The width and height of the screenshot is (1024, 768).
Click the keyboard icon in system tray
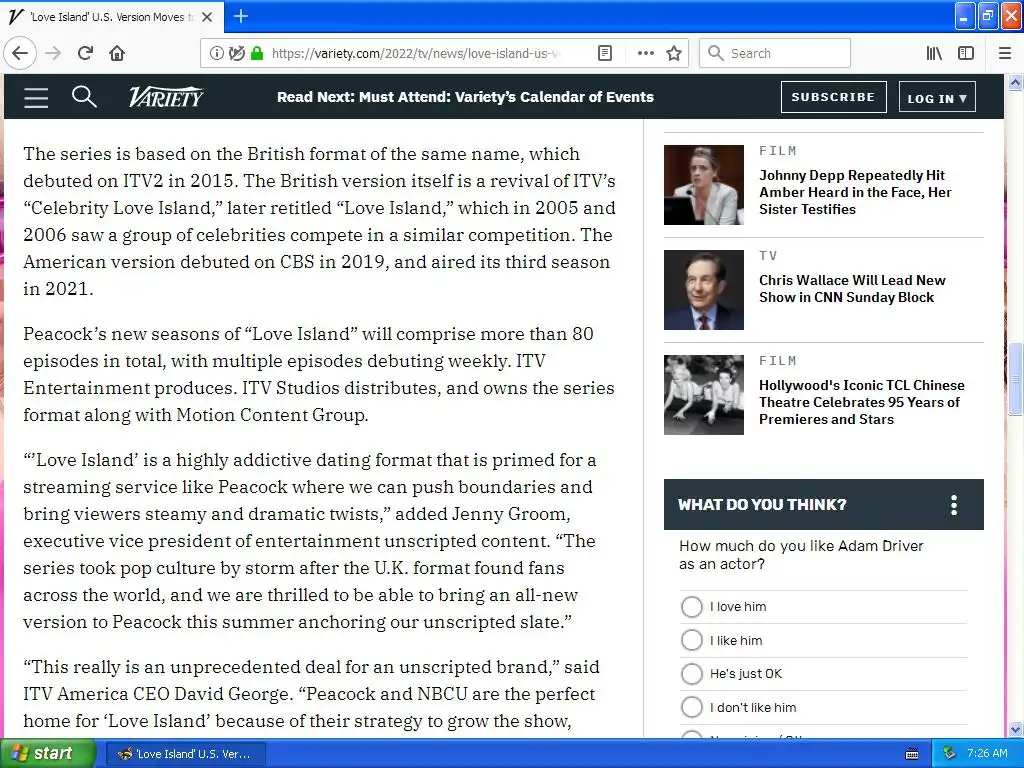(912, 754)
